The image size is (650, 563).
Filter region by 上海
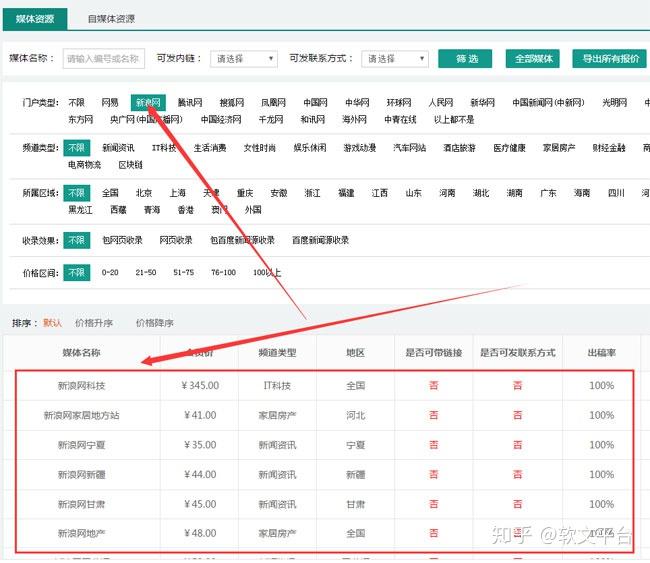point(177,193)
